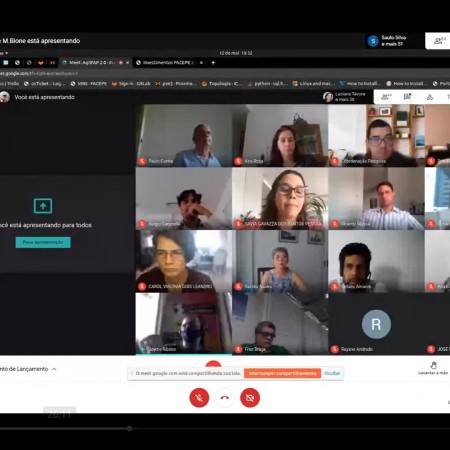Image resolution: width=450 pixels, height=450 pixels.
Task: Click the red hang up call button
Action: (x=225, y=397)
